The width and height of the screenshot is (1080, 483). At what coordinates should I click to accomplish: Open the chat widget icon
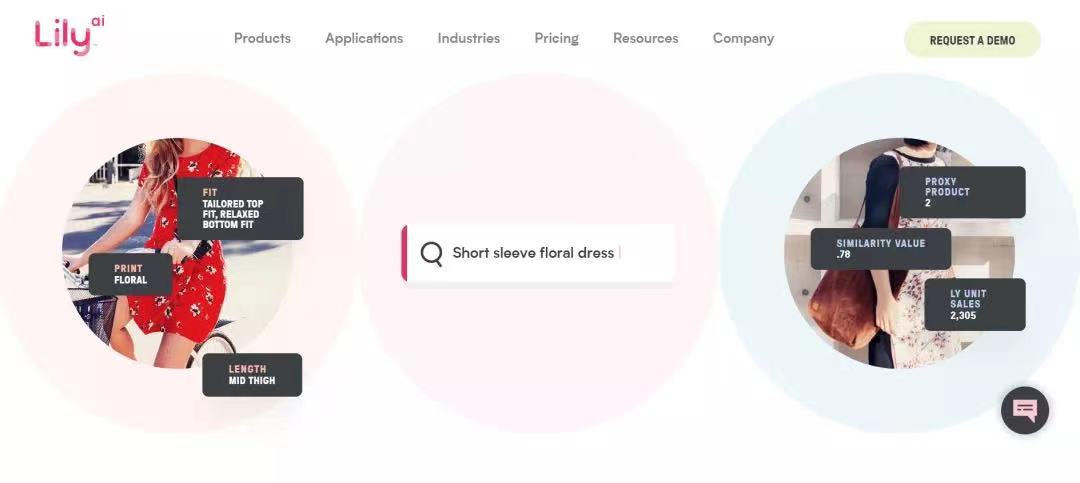1025,411
